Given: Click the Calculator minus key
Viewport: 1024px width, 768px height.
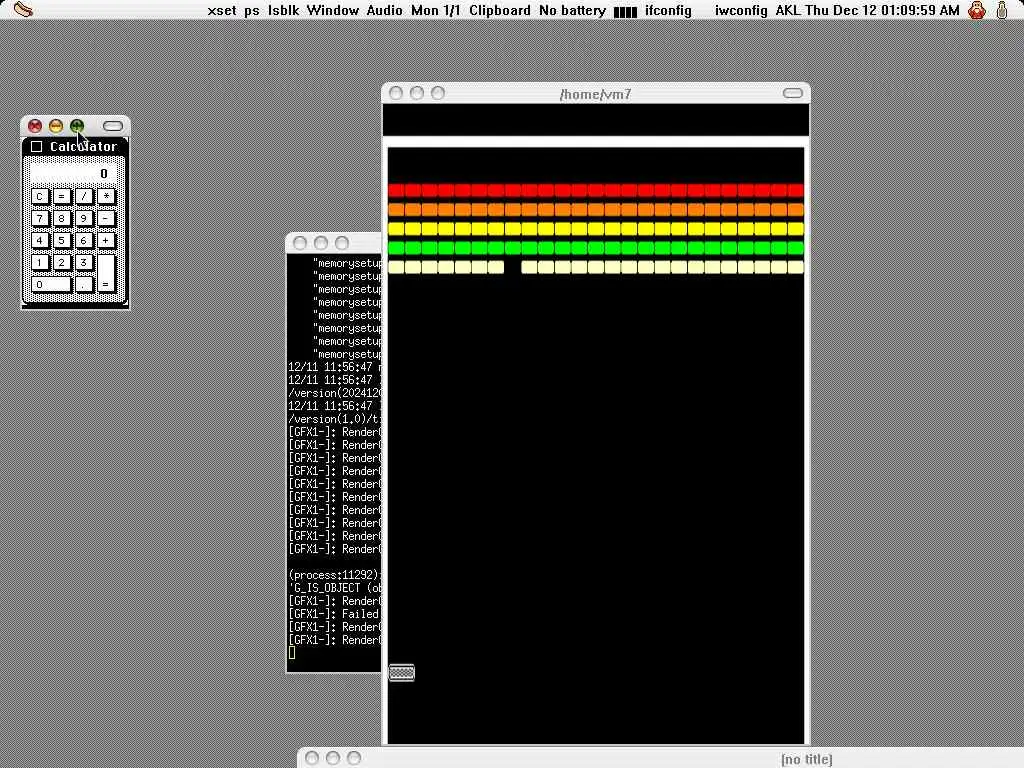Looking at the screenshot, I should click(x=106, y=218).
